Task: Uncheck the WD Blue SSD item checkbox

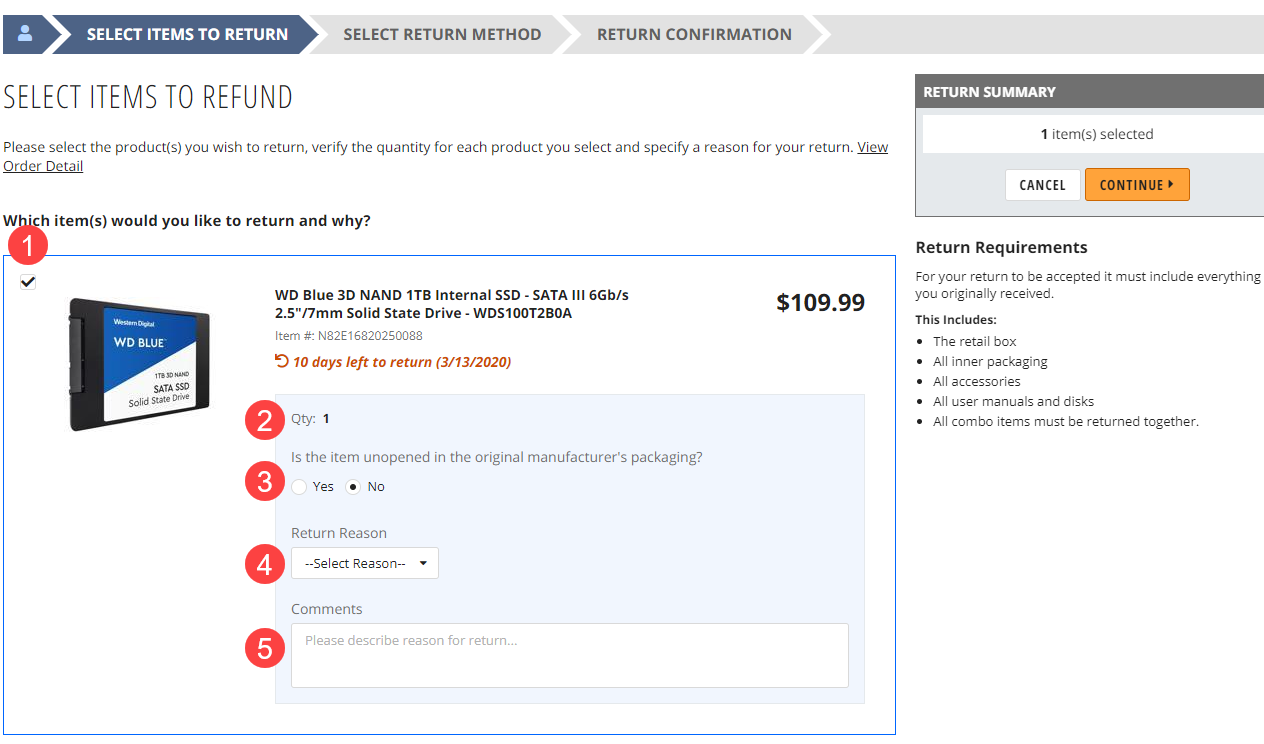Action: pos(28,281)
